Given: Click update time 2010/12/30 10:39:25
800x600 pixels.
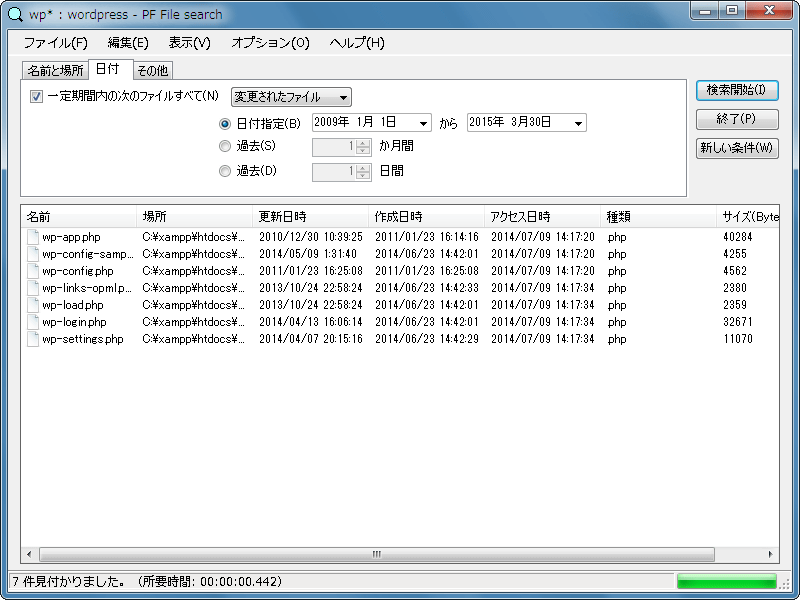Looking at the screenshot, I should (311, 237).
